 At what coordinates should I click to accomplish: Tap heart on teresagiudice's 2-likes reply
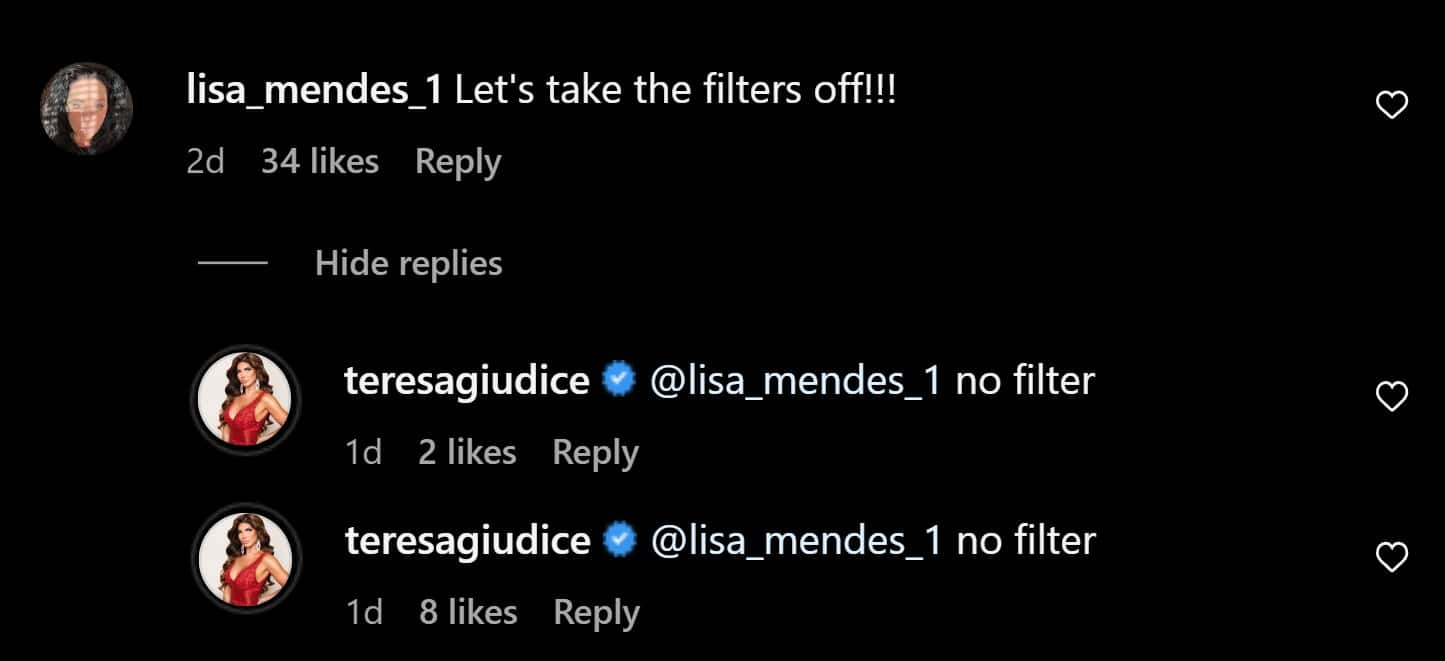[1392, 398]
